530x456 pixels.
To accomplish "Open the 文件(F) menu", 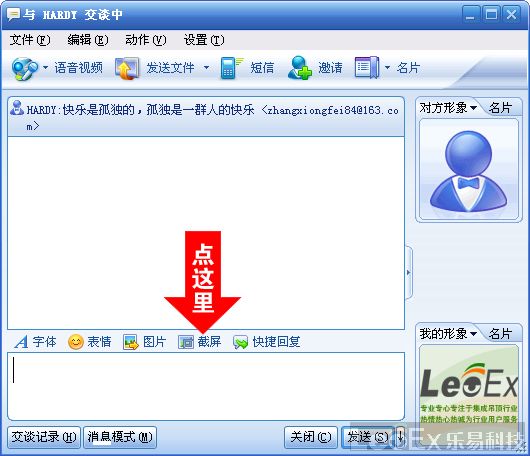I will [x=30, y=40].
